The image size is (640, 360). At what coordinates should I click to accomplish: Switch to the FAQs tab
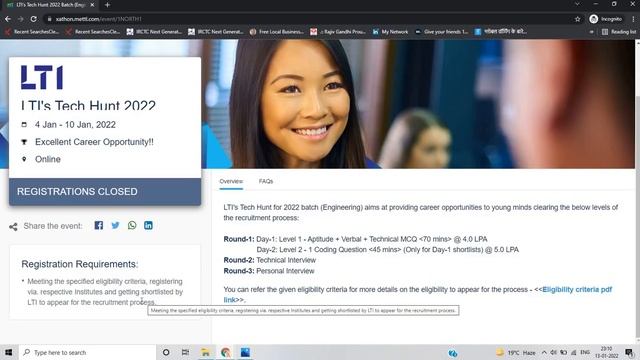tap(266, 181)
